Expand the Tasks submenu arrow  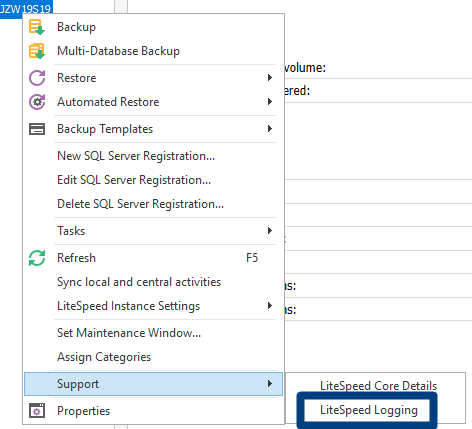coord(270,231)
